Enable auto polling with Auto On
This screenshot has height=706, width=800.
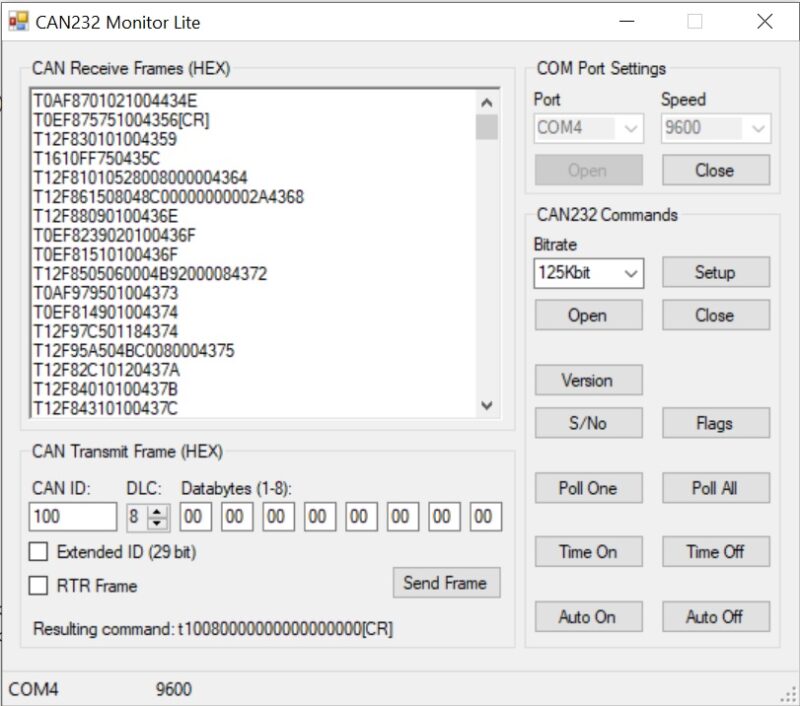(589, 617)
